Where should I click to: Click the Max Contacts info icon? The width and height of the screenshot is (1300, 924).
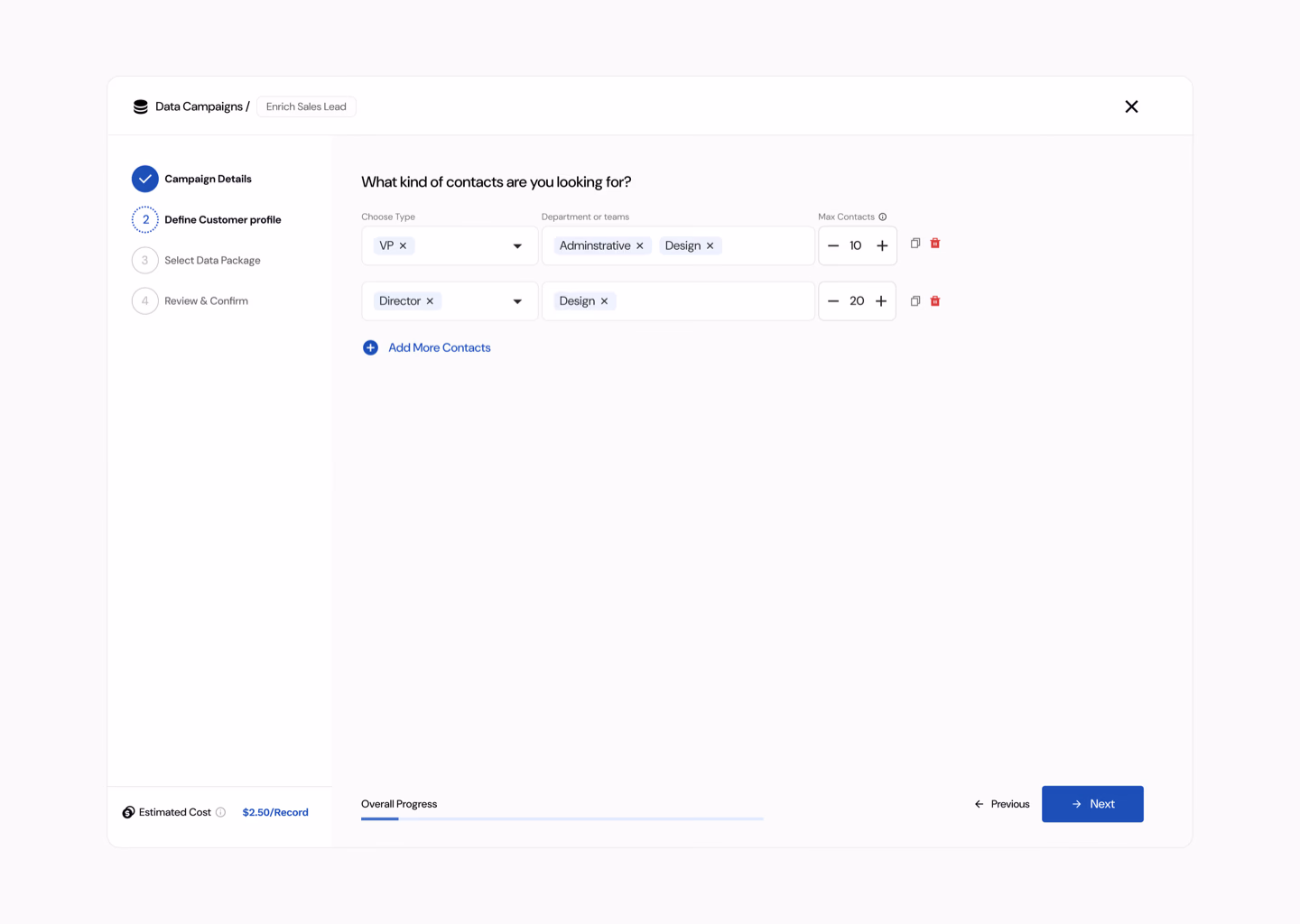tap(882, 217)
